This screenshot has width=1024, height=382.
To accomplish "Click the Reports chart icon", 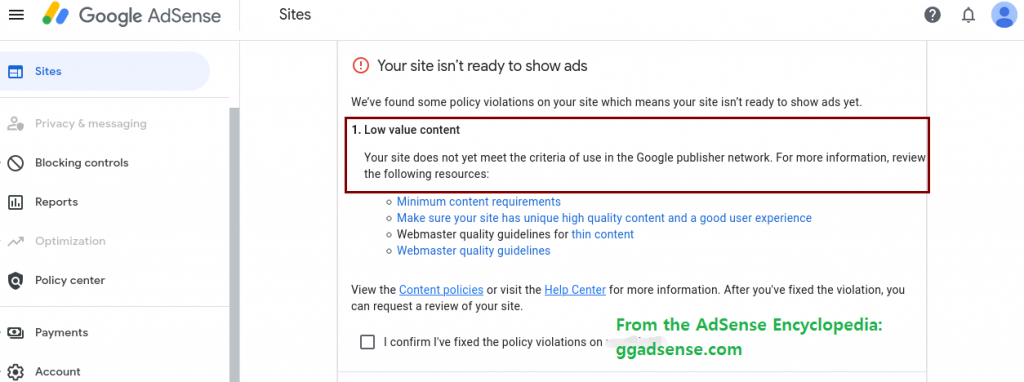I will (x=16, y=202).
